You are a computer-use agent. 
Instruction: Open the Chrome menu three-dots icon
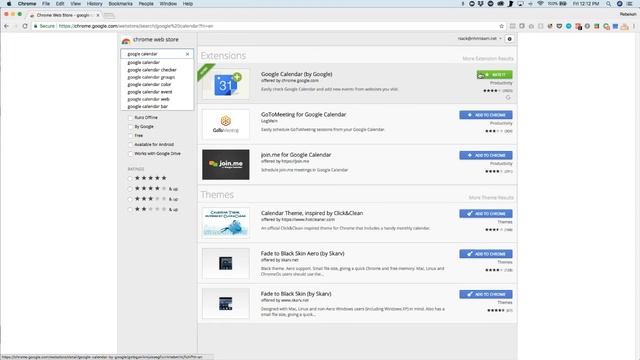[x=634, y=26]
